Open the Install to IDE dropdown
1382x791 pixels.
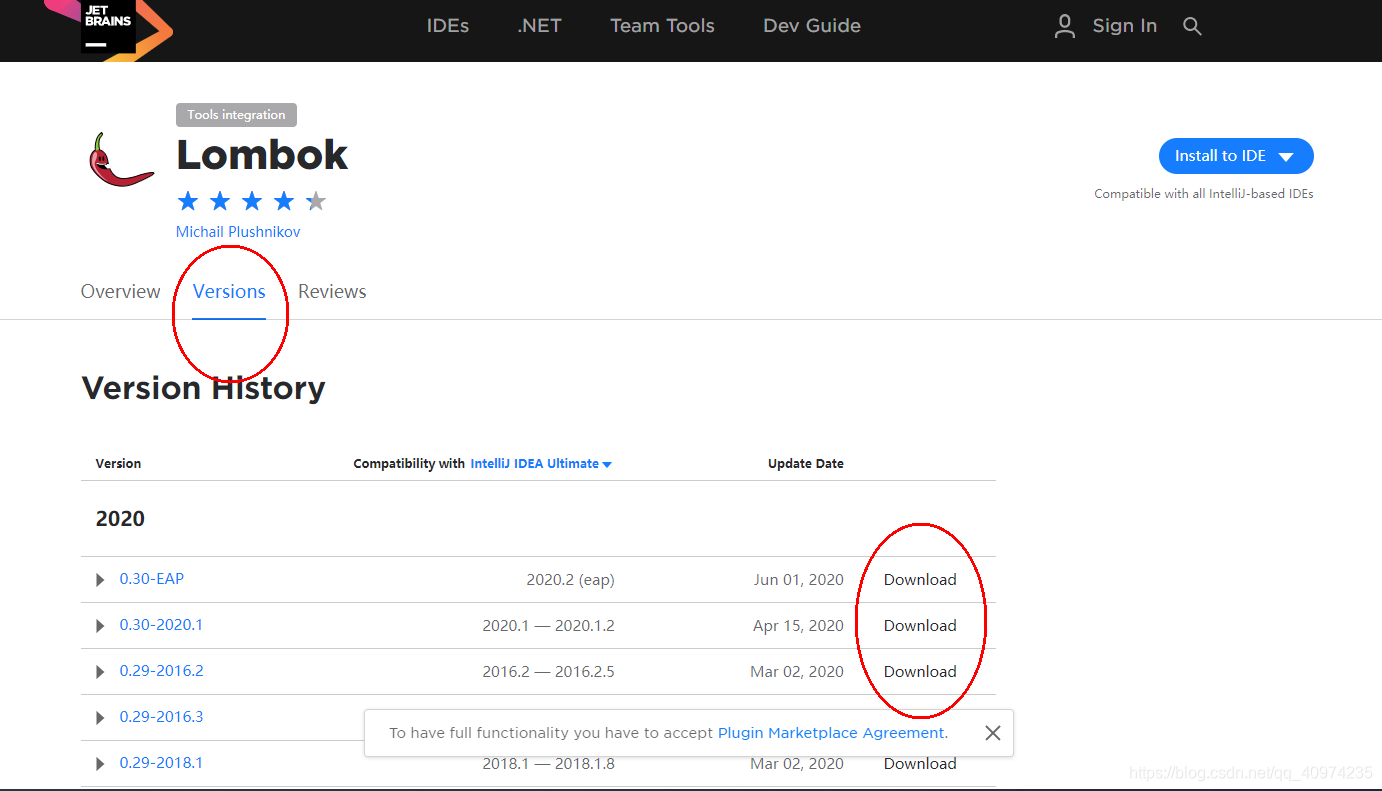(1236, 156)
